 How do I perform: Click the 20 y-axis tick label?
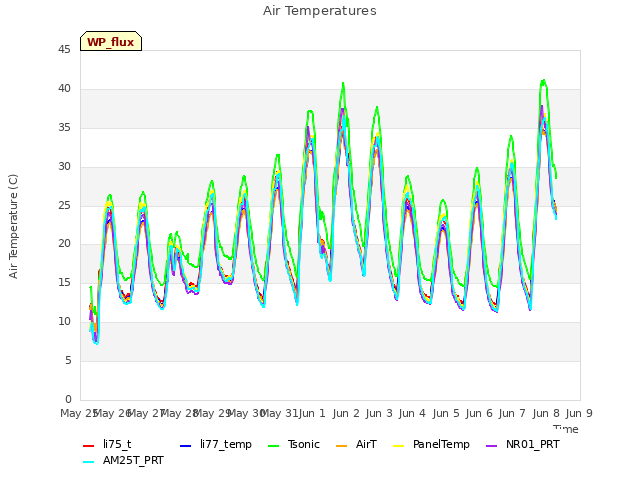[64, 244]
